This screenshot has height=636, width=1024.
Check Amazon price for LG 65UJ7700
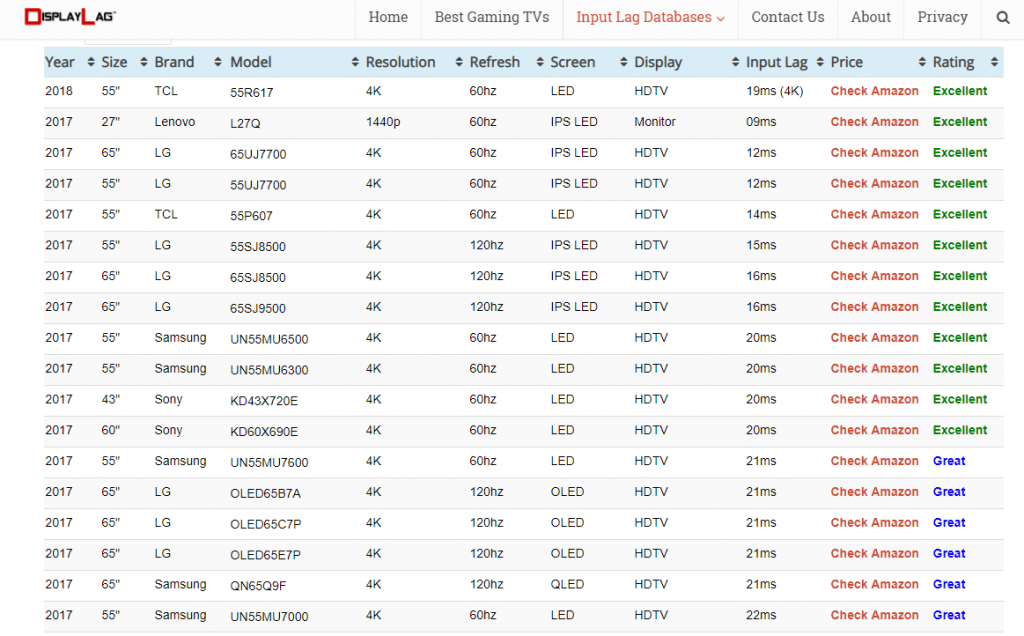(x=874, y=152)
